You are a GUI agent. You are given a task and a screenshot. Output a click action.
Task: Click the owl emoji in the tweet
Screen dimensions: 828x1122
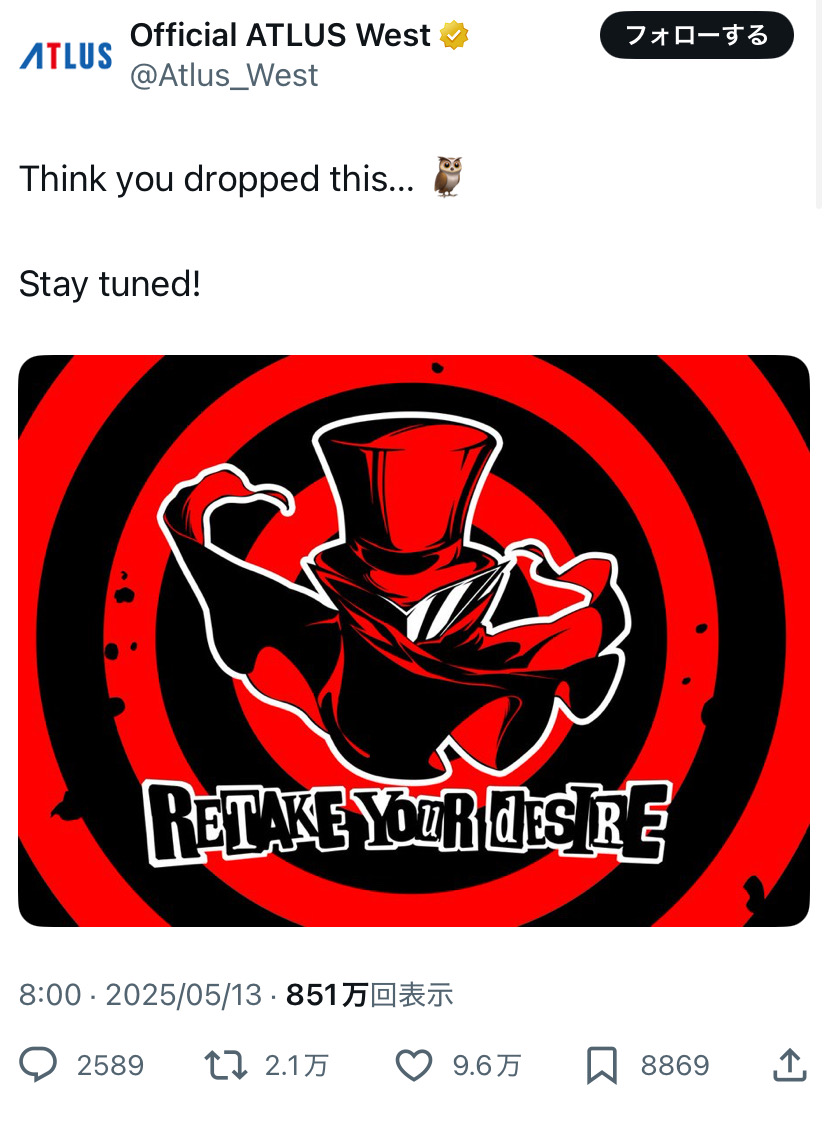tap(448, 177)
